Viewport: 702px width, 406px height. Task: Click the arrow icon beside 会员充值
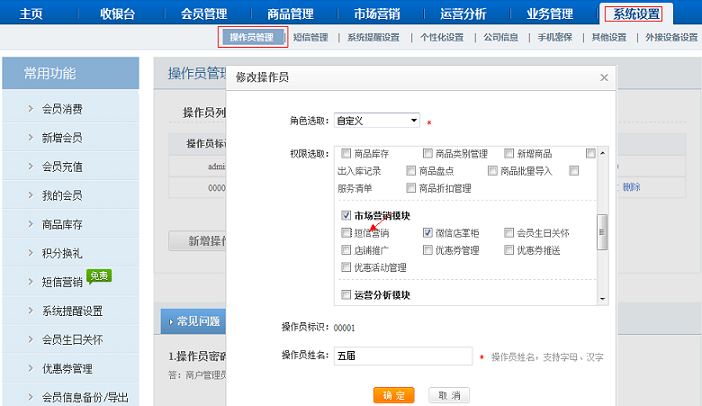30,166
